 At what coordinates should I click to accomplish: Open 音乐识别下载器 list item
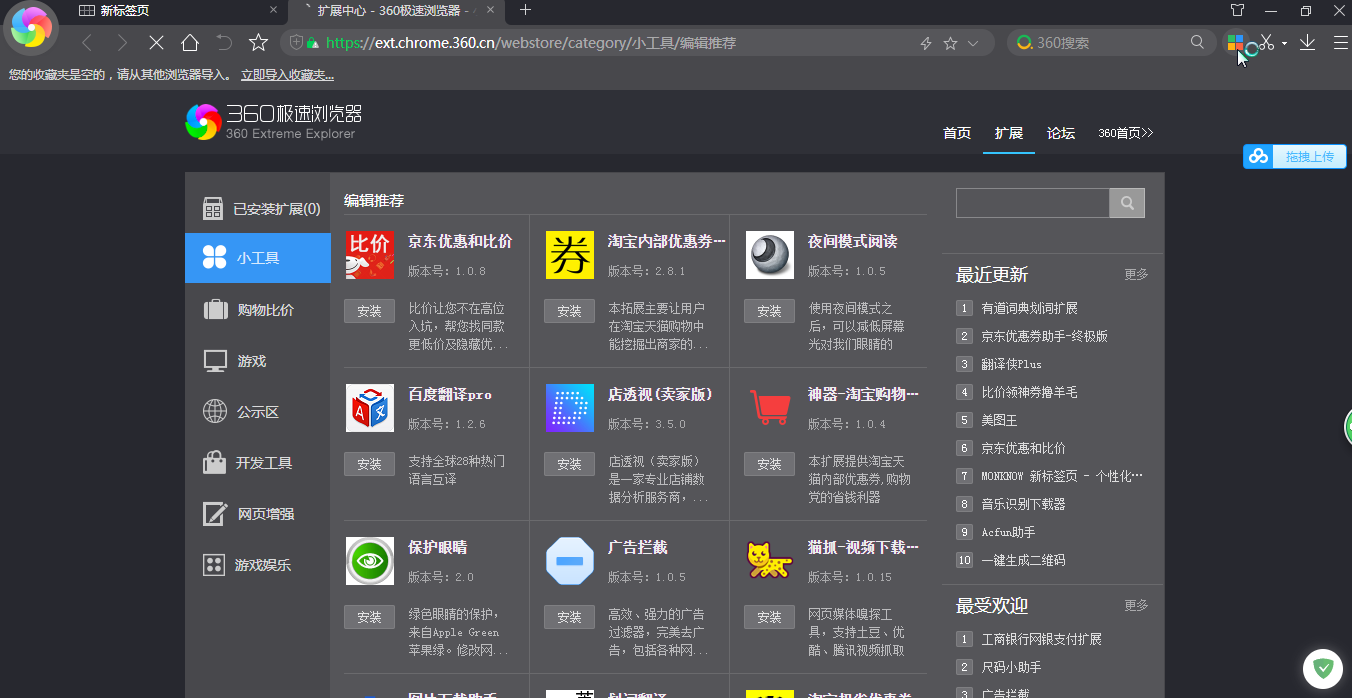click(1023, 504)
